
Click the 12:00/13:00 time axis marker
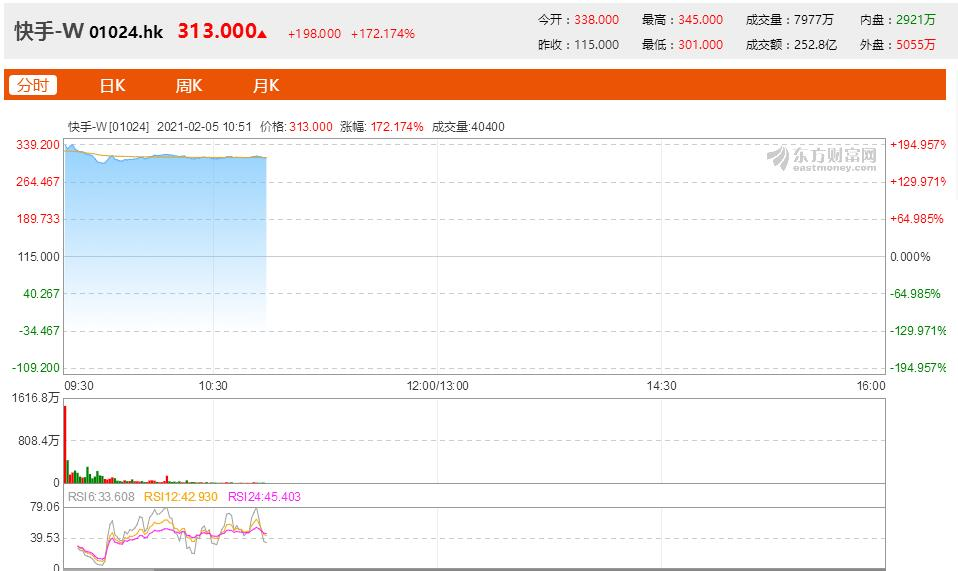437,386
